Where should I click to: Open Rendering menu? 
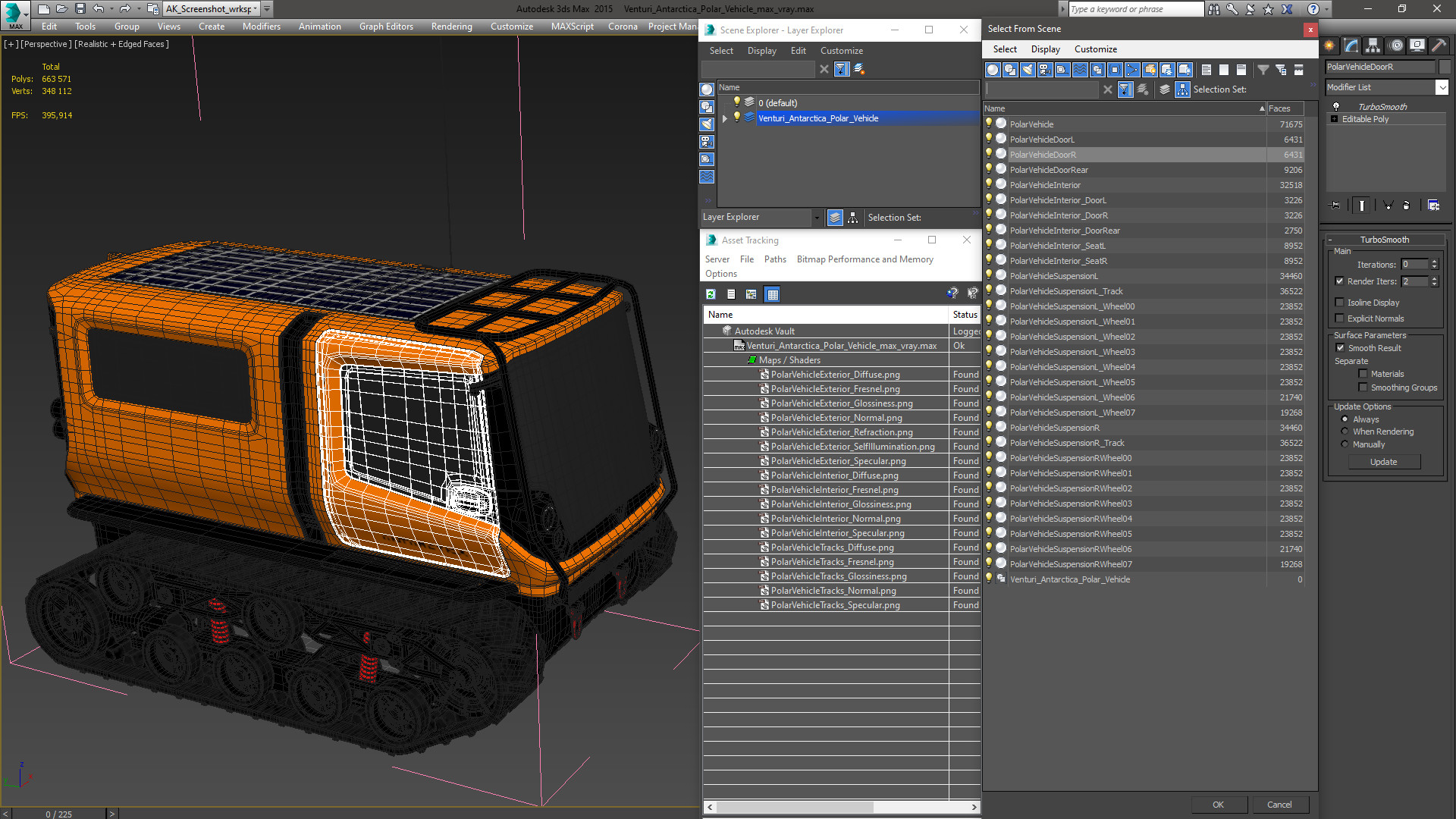[452, 27]
